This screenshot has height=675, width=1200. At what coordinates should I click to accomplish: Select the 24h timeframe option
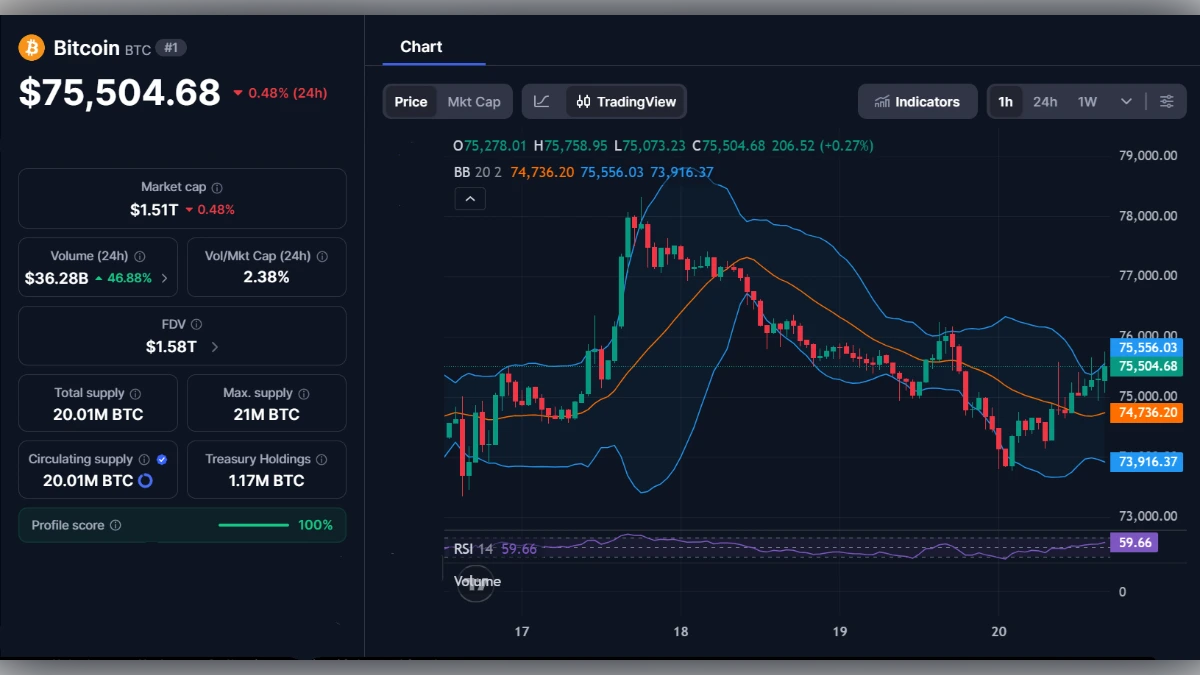point(1045,101)
